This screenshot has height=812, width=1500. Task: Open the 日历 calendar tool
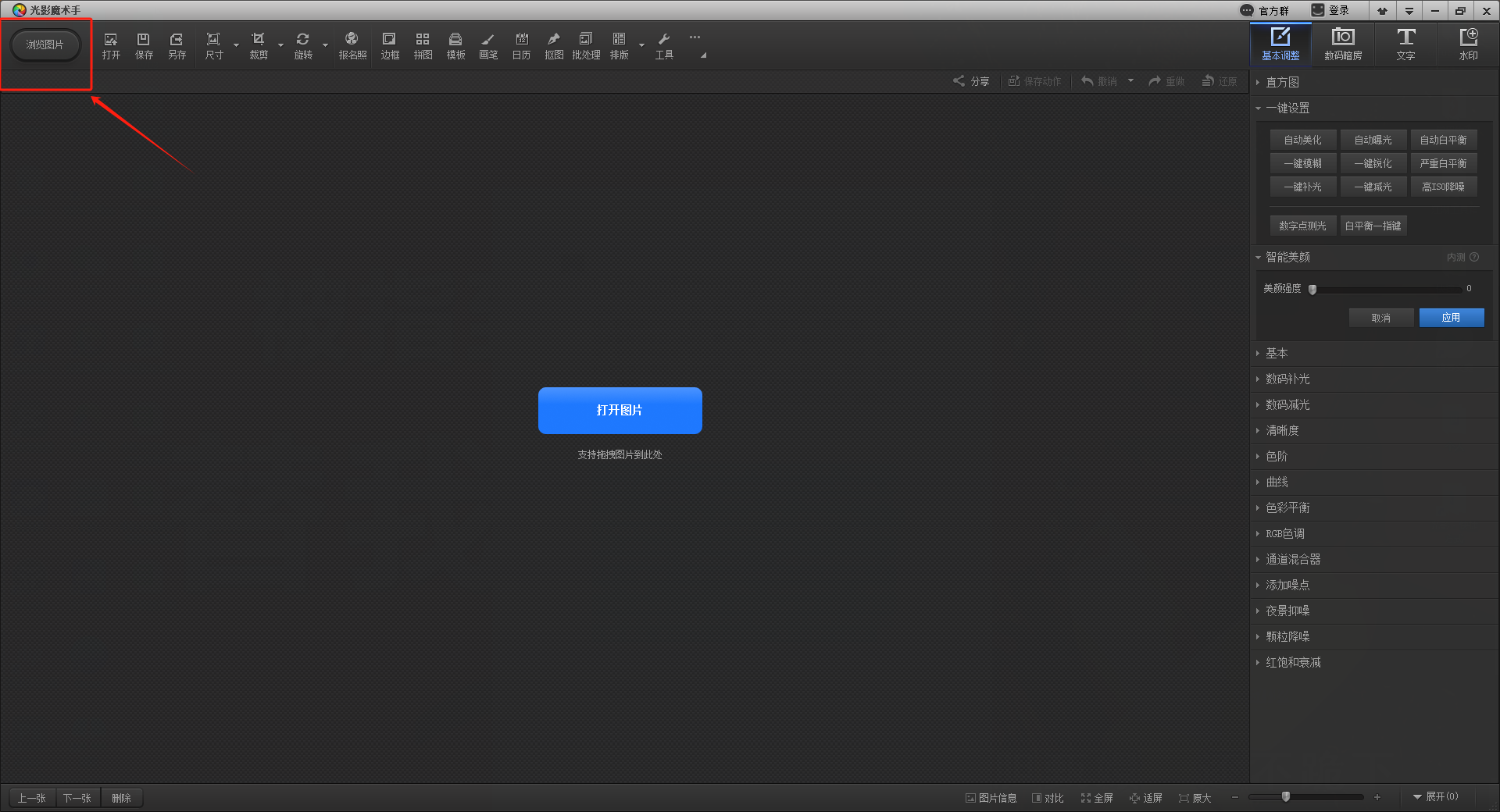click(x=521, y=45)
